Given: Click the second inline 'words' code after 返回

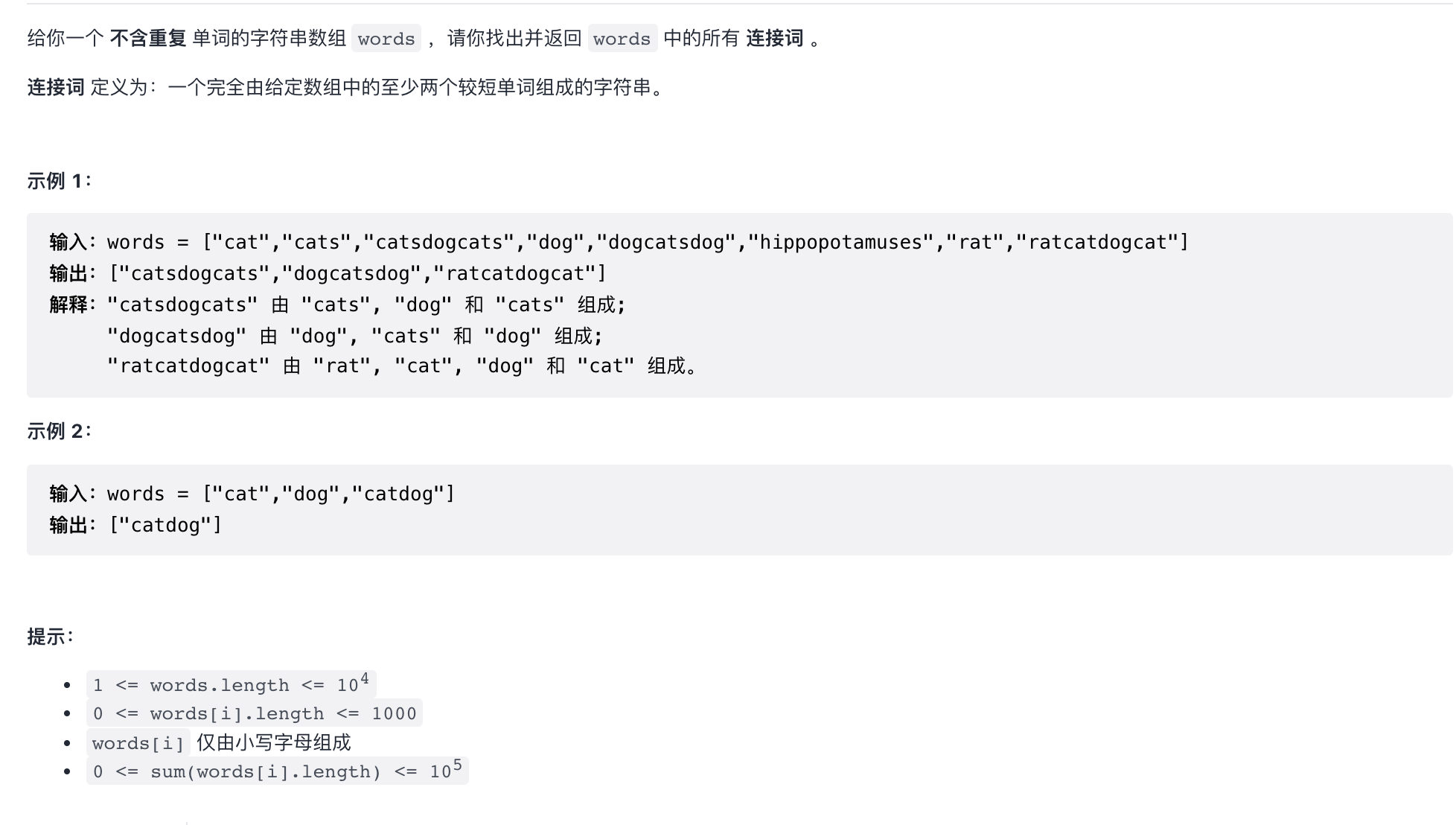Looking at the screenshot, I should tap(622, 38).
